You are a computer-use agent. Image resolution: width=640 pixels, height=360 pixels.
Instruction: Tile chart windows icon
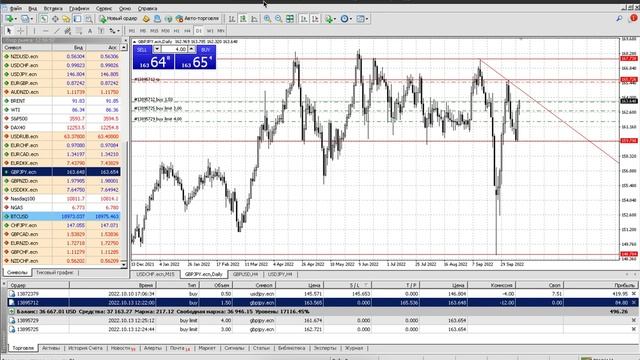coord(290,19)
